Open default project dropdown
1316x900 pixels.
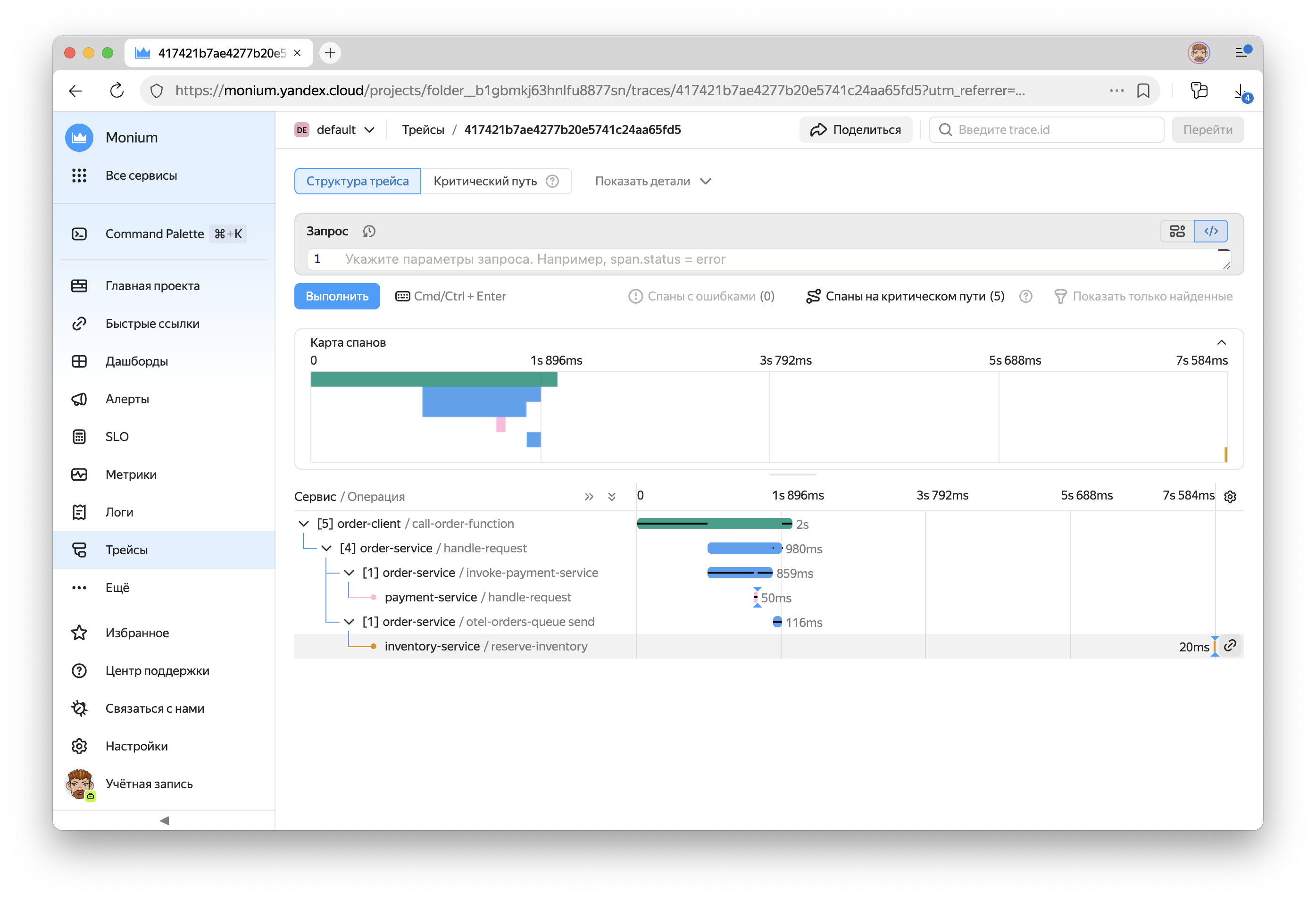pyautogui.click(x=335, y=130)
